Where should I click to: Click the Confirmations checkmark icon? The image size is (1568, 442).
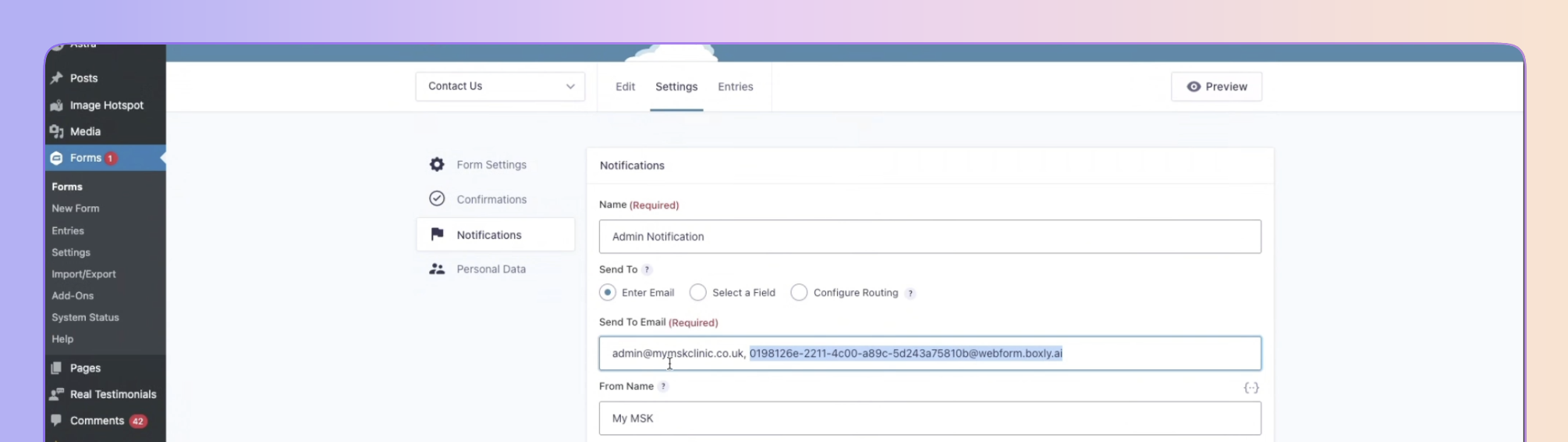point(437,199)
